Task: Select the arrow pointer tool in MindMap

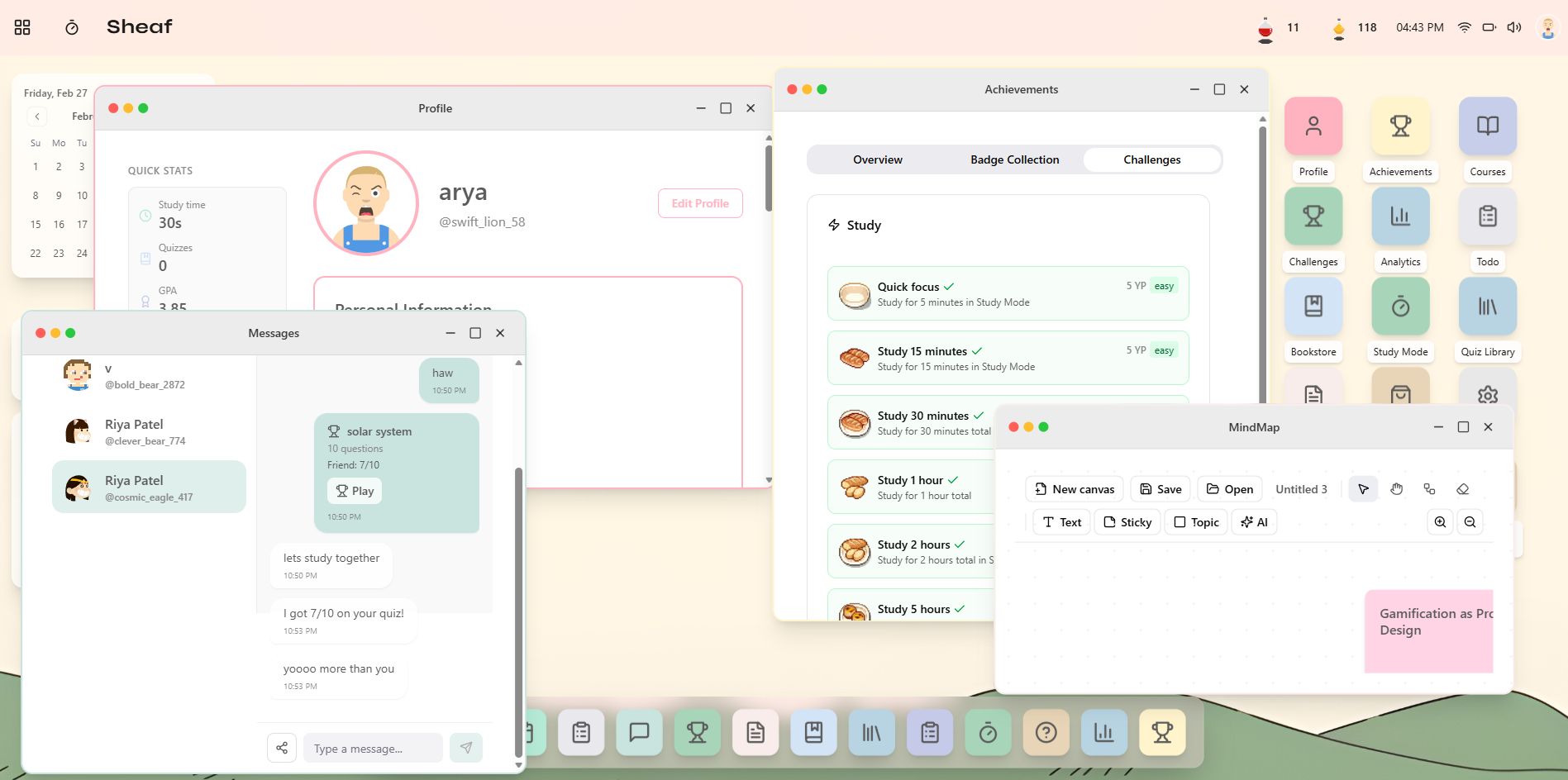Action: (1363, 488)
